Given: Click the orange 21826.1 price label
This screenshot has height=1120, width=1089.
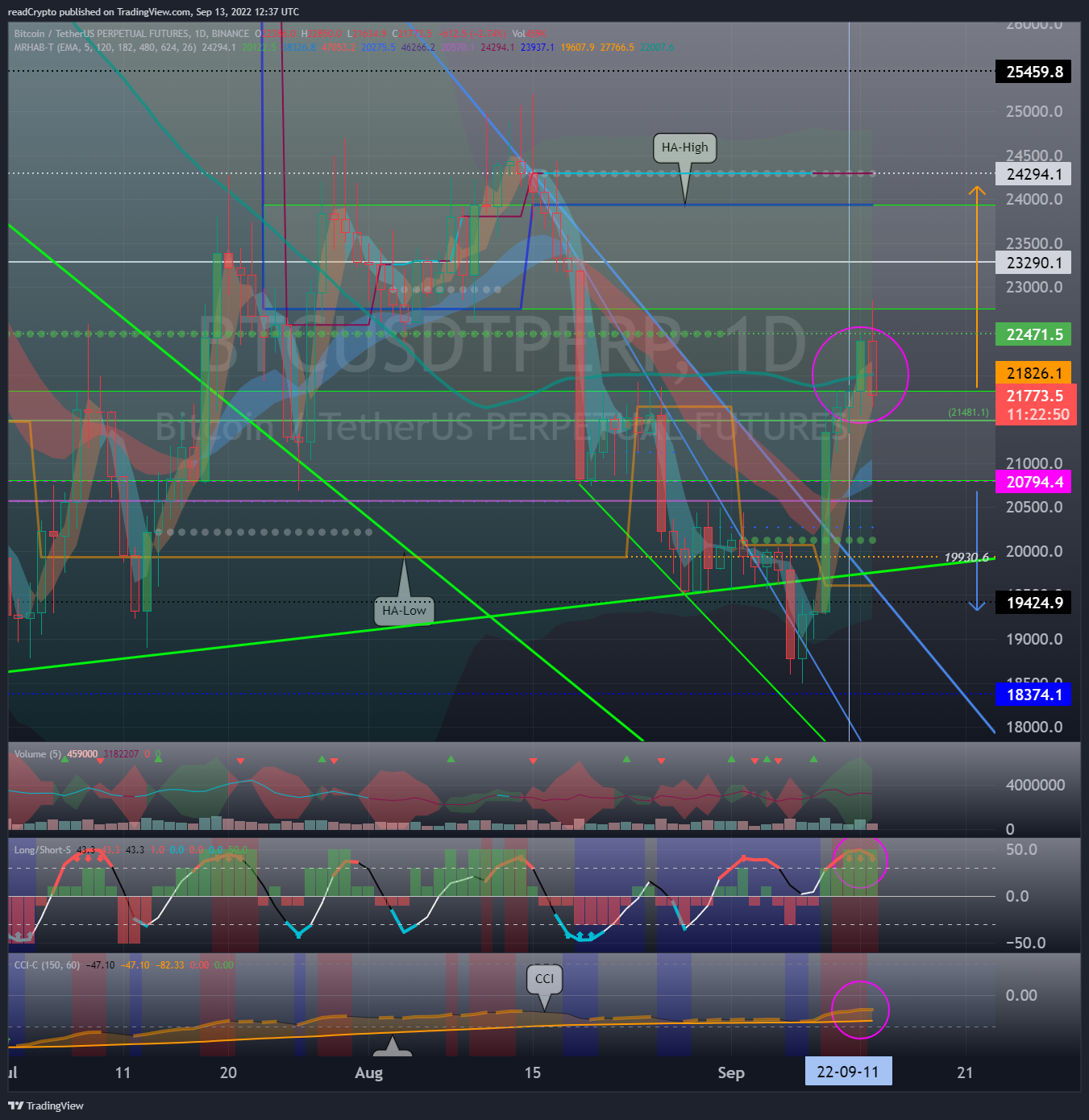Looking at the screenshot, I should pyautogui.click(x=1034, y=373).
